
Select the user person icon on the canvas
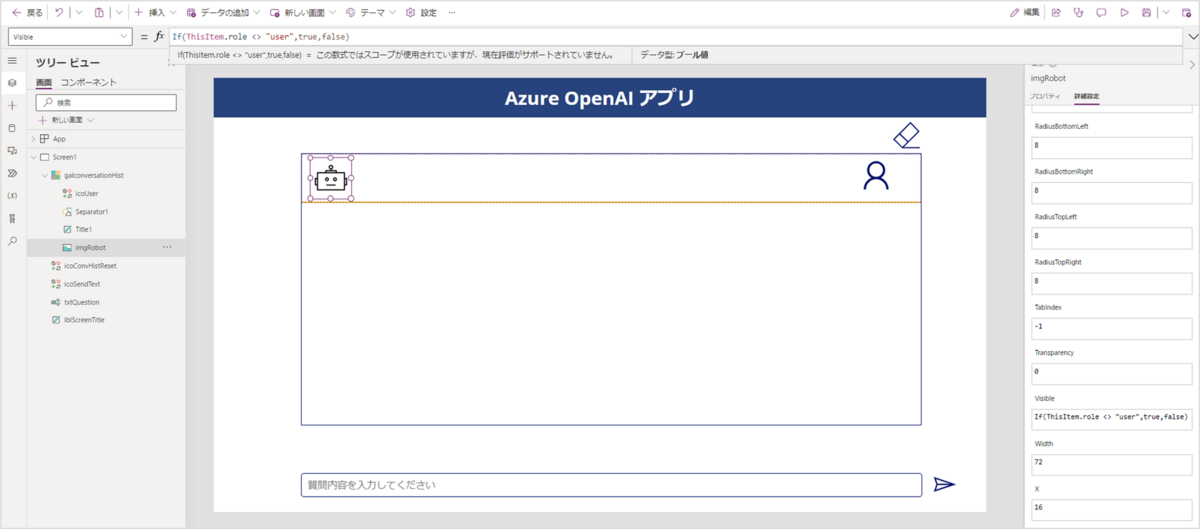(x=876, y=176)
